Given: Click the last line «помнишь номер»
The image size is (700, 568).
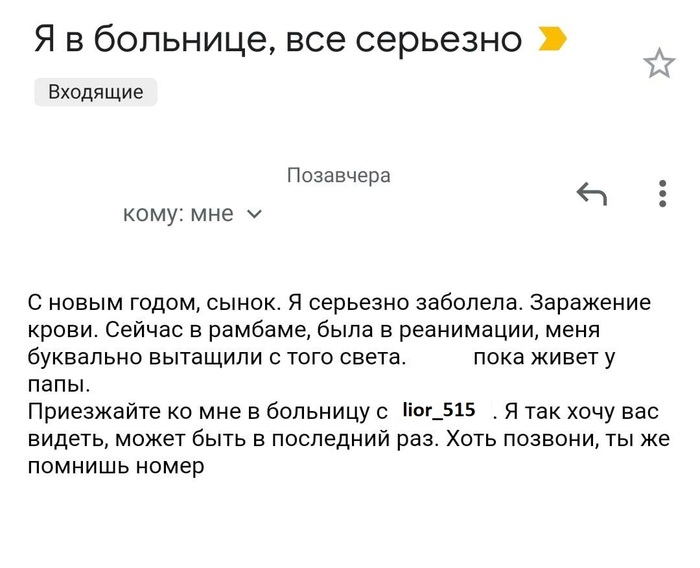Looking at the screenshot, I should tap(116, 465).
